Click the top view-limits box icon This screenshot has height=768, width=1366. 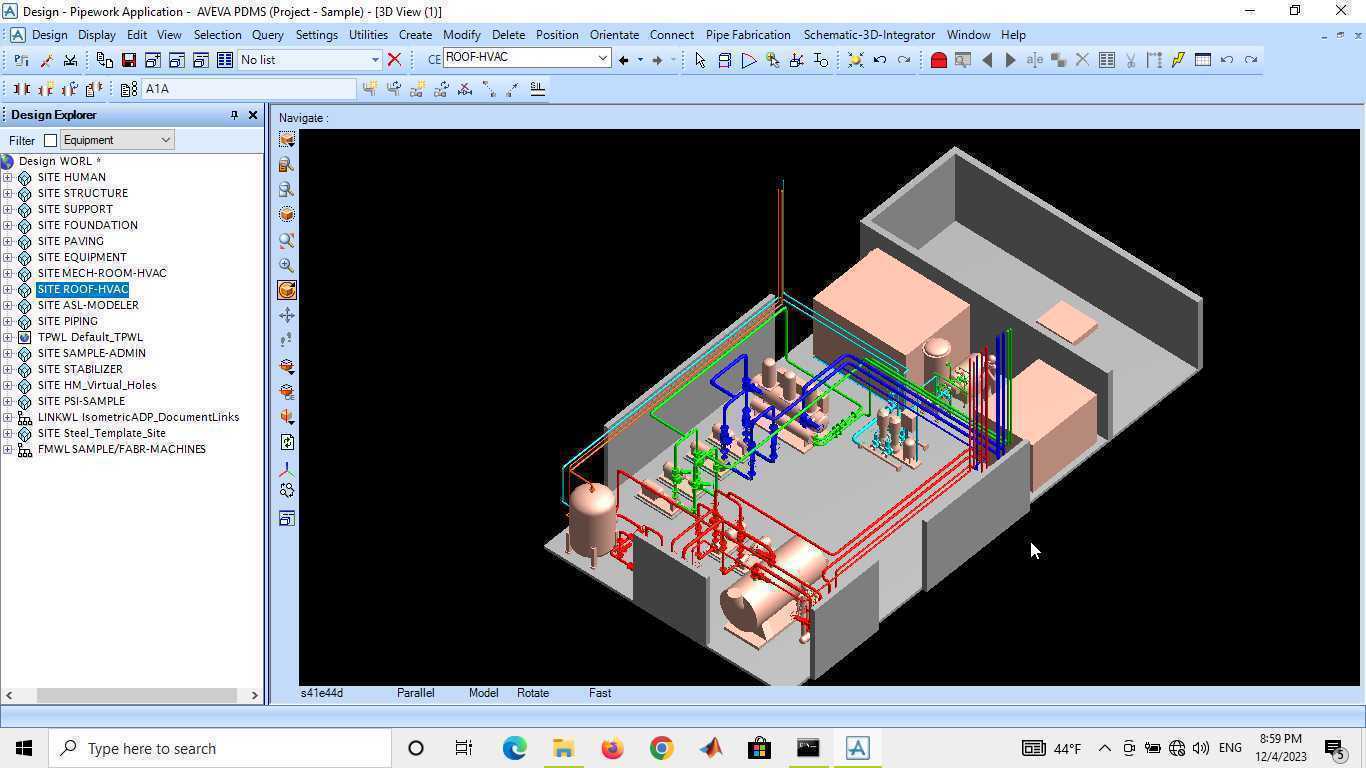tap(287, 139)
